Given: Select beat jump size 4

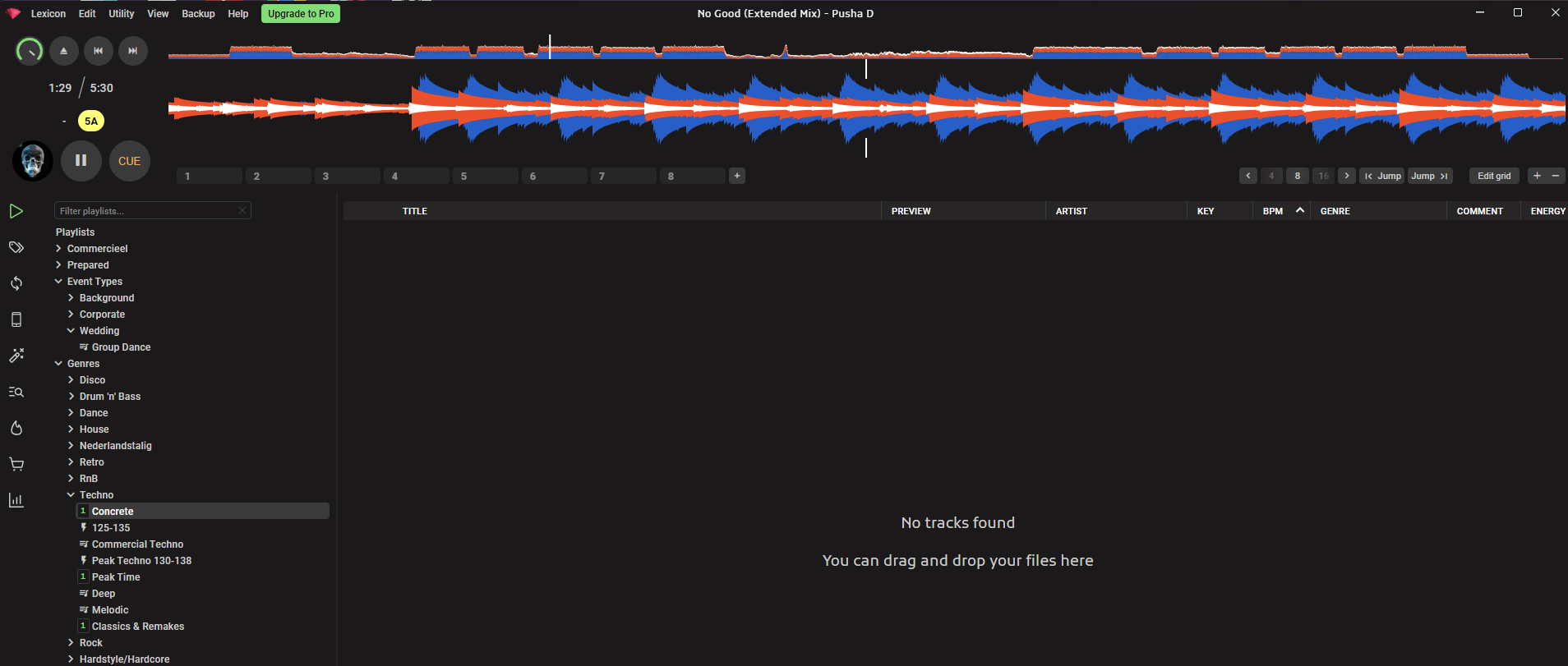Looking at the screenshot, I should click(1271, 176).
